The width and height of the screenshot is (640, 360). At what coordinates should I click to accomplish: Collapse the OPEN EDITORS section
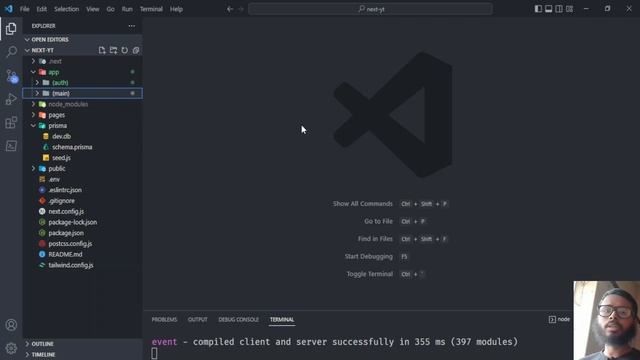(82, 40)
